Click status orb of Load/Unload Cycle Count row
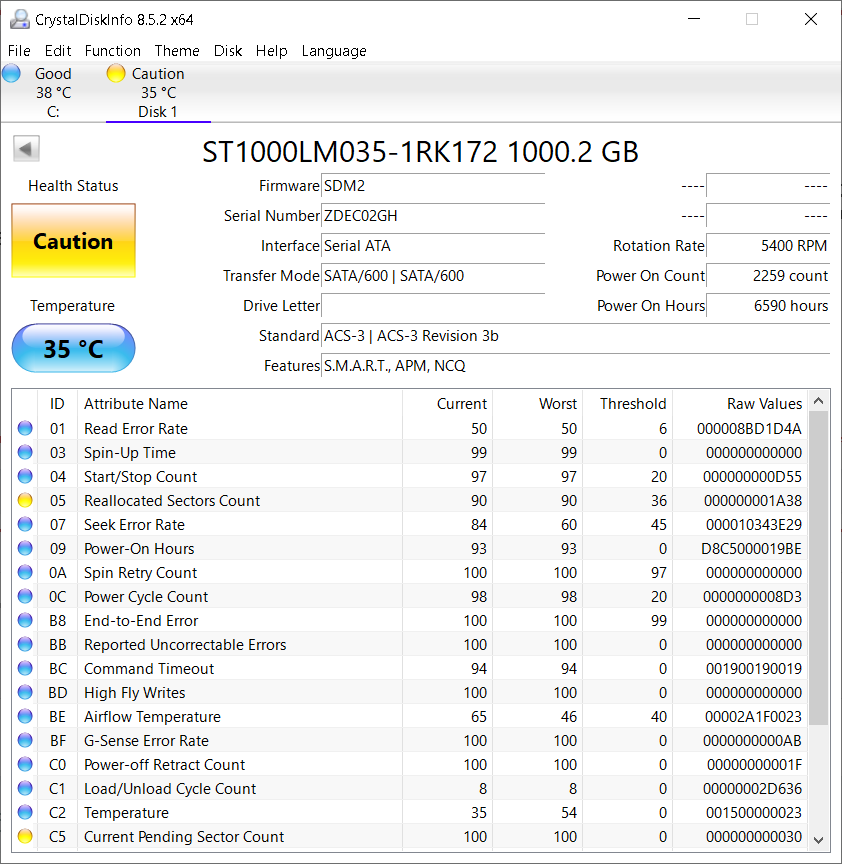The image size is (842, 864). (25, 789)
